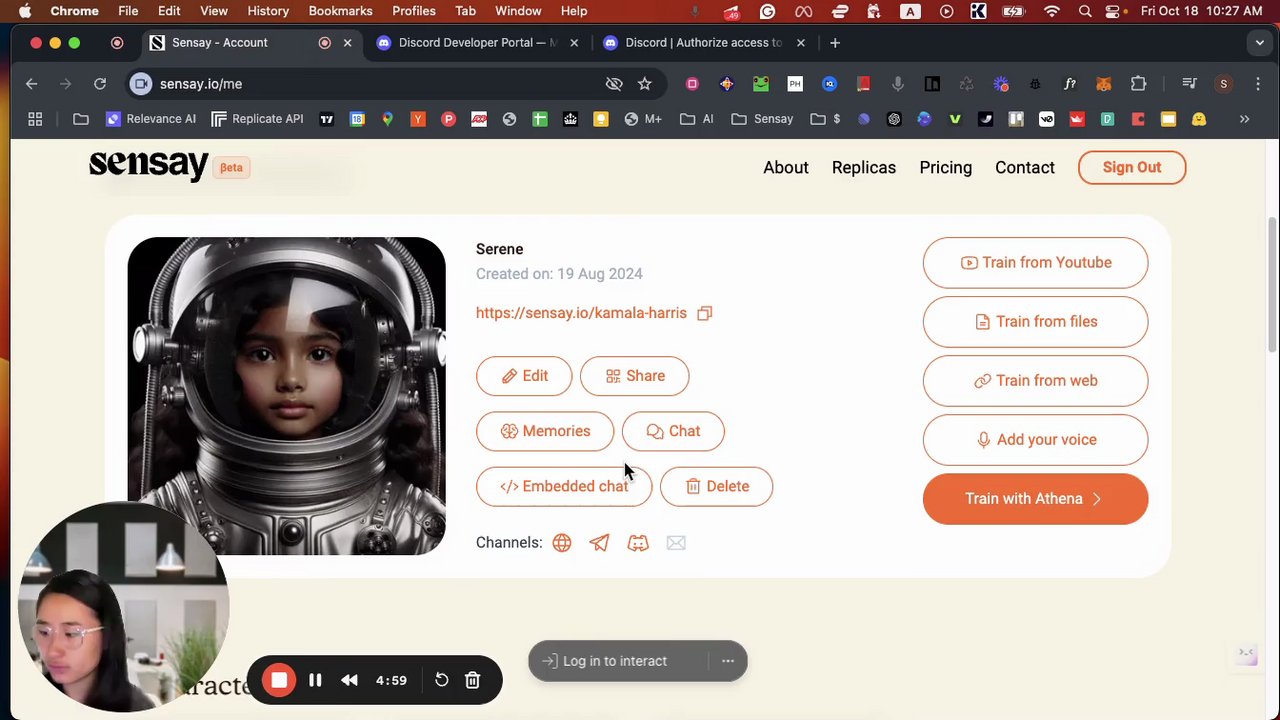The width and height of the screenshot is (1280, 720).
Task: Open the Replicate API bookmark
Action: (257, 119)
